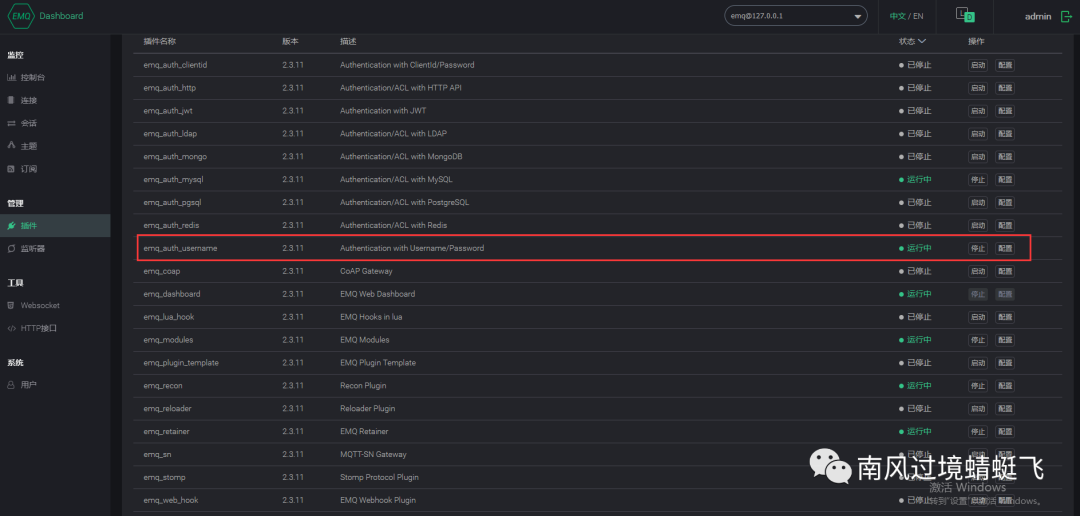This screenshot has width=1080, height=516.
Task: Click the Dashboard title text
Action: [x=61, y=16]
